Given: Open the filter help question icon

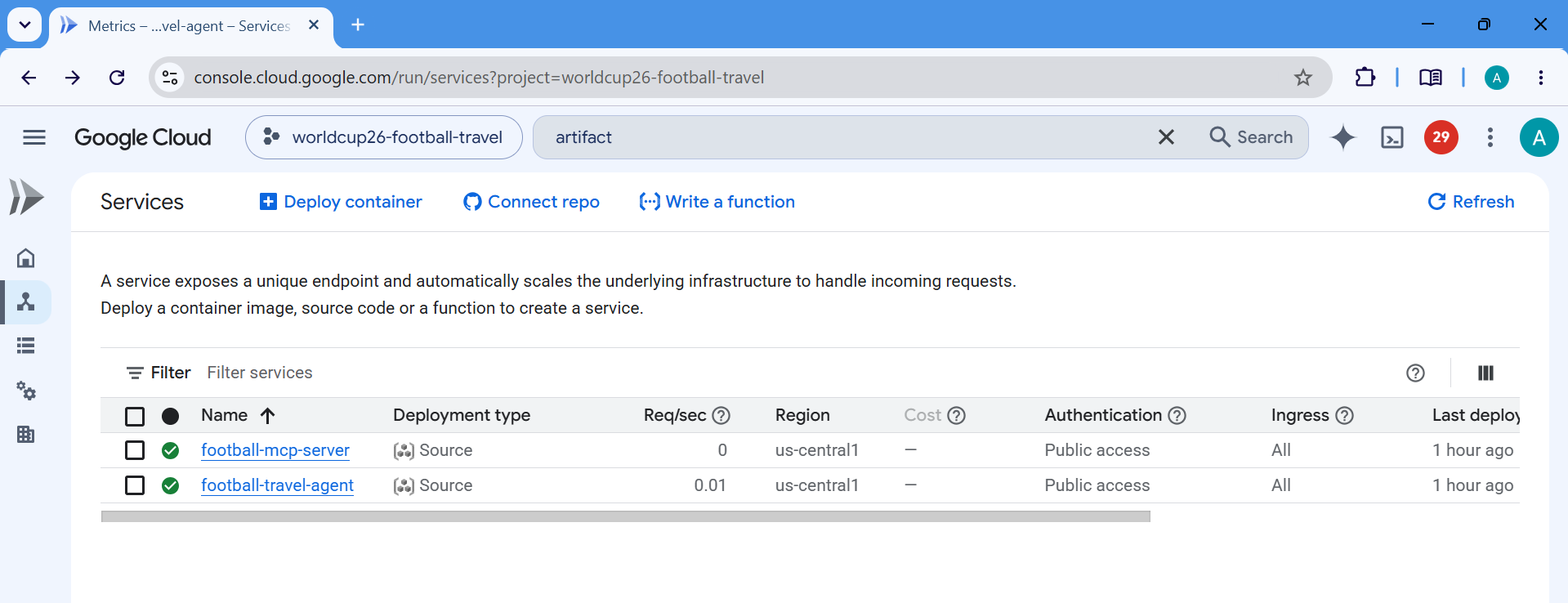Looking at the screenshot, I should pos(1415,373).
